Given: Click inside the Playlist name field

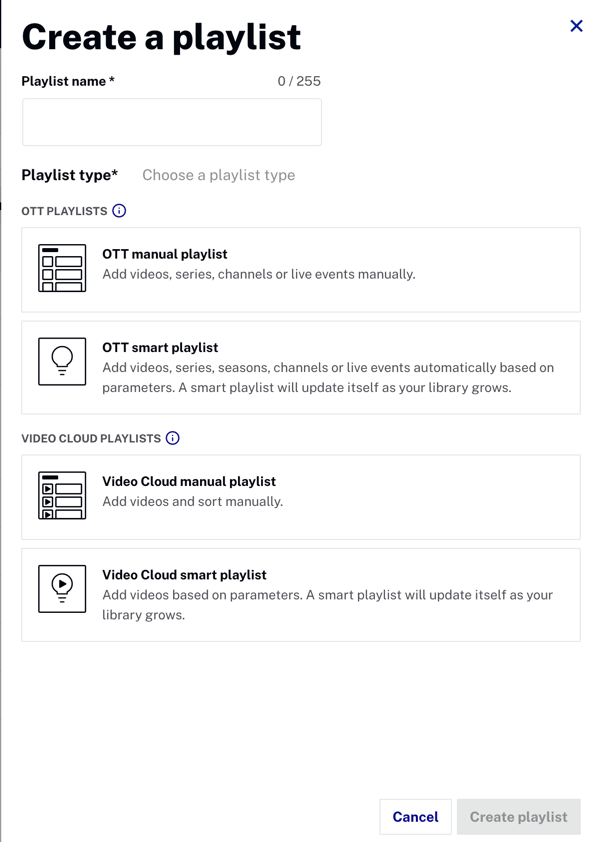Looking at the screenshot, I should point(172,122).
